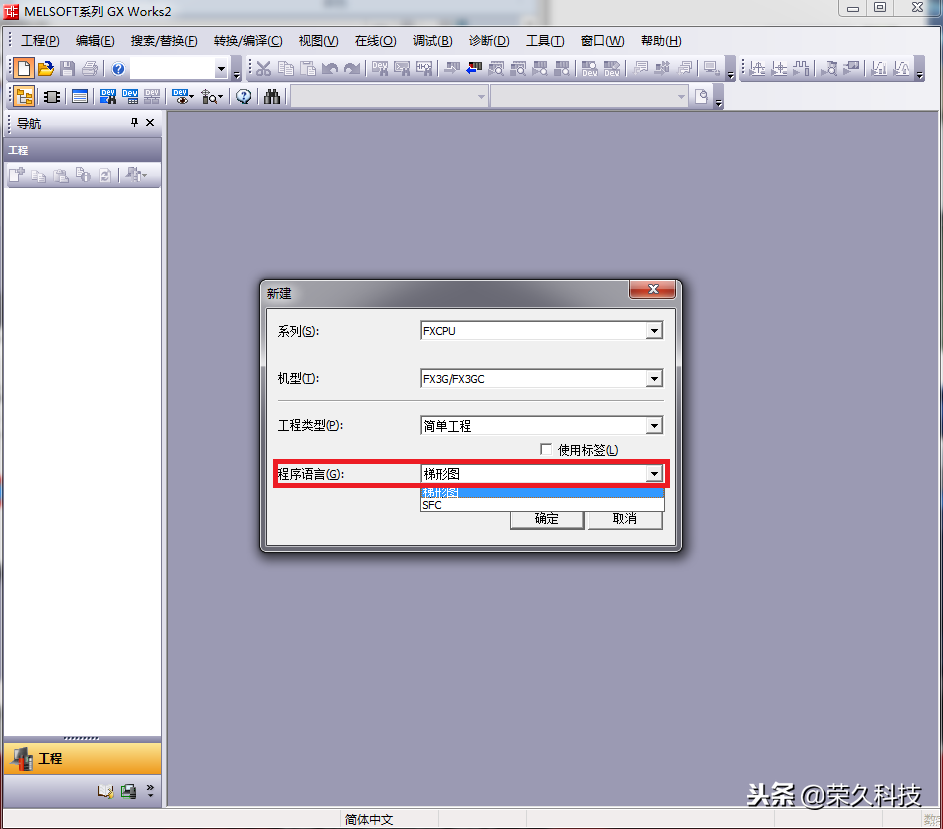Click the Save Project disk icon

(x=67, y=68)
